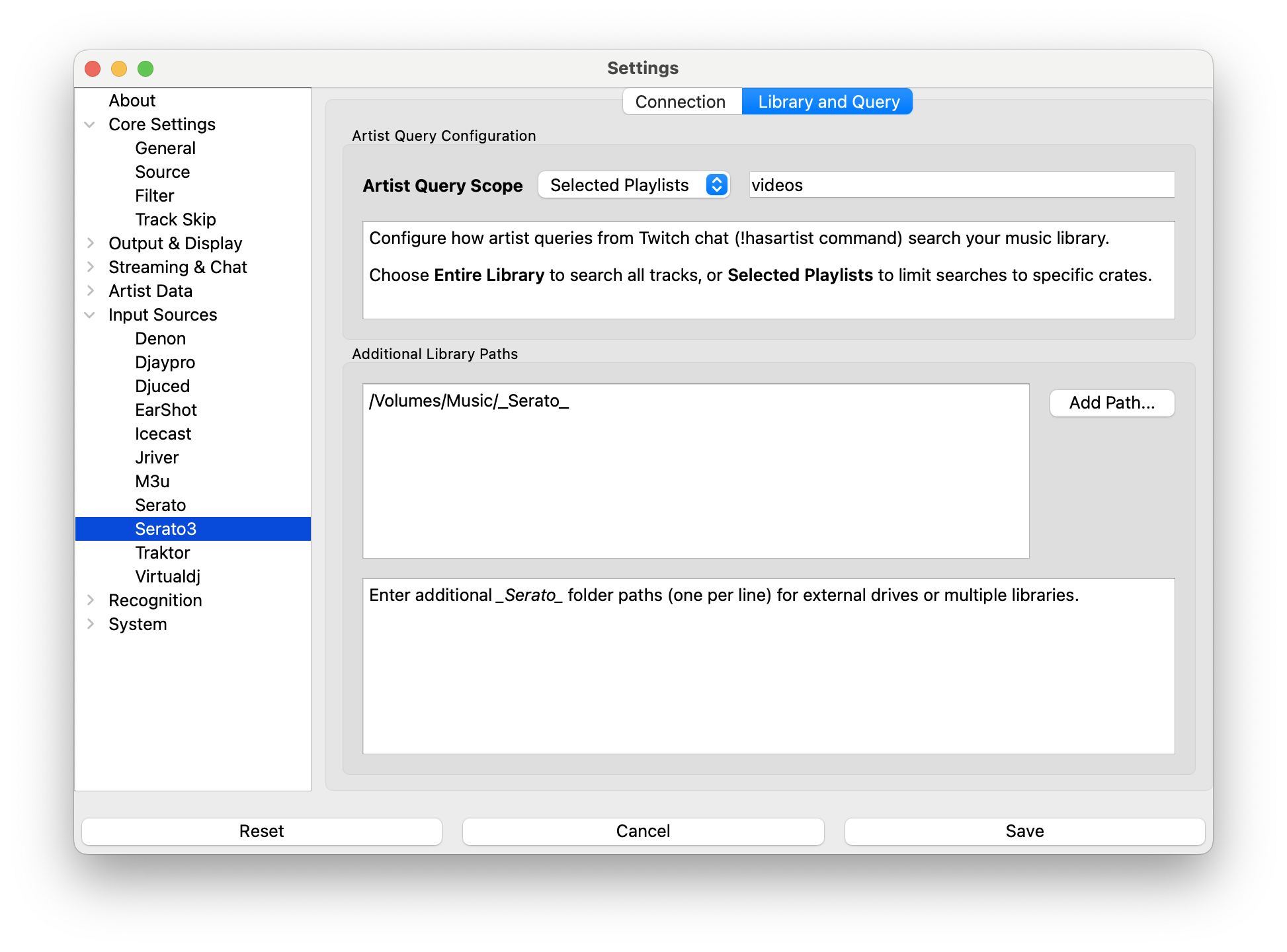
Task: Open the M3u input source
Action: coord(153,481)
